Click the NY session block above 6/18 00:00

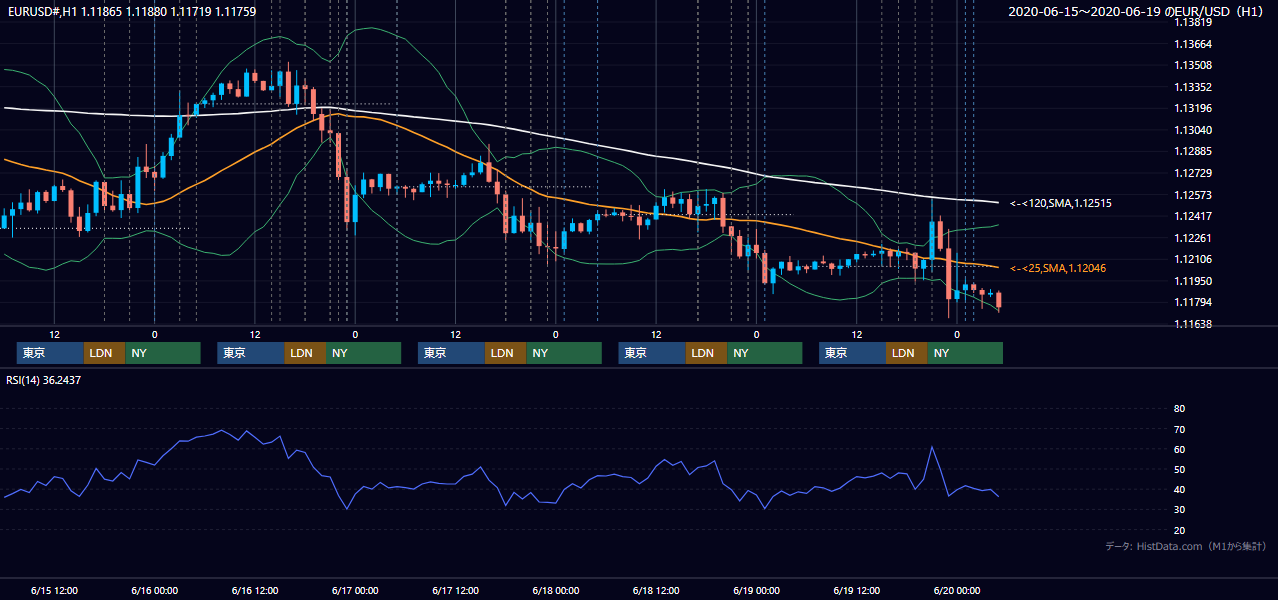(x=564, y=353)
